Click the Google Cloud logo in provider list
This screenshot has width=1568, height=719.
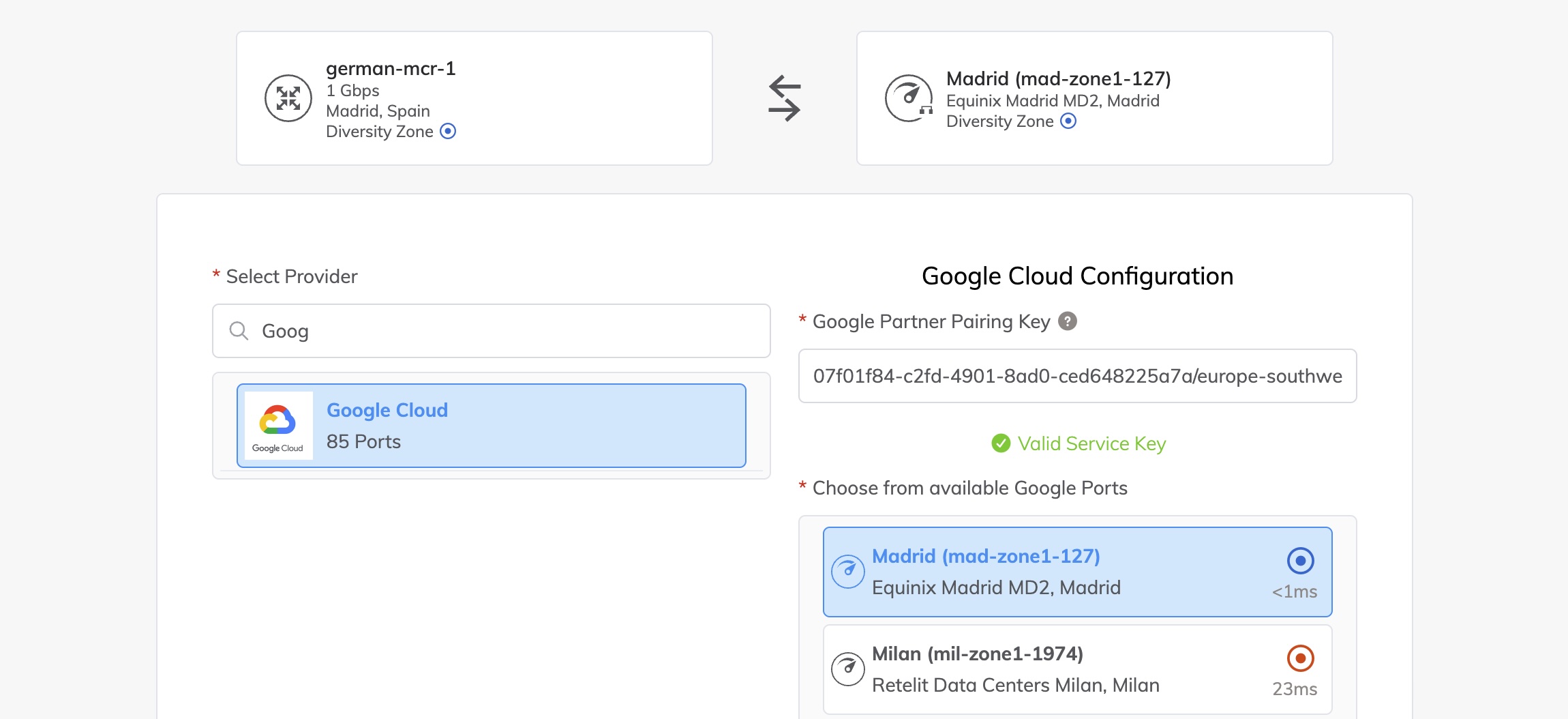[278, 425]
